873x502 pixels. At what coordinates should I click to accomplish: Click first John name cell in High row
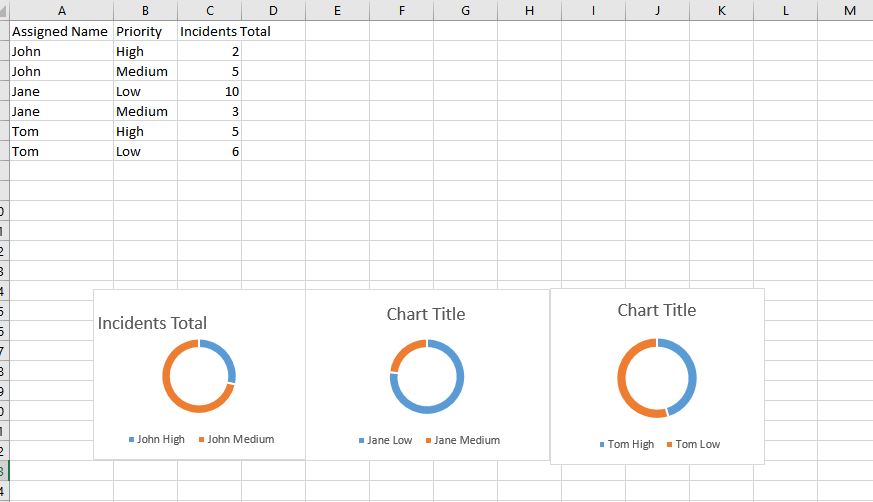click(x=62, y=51)
